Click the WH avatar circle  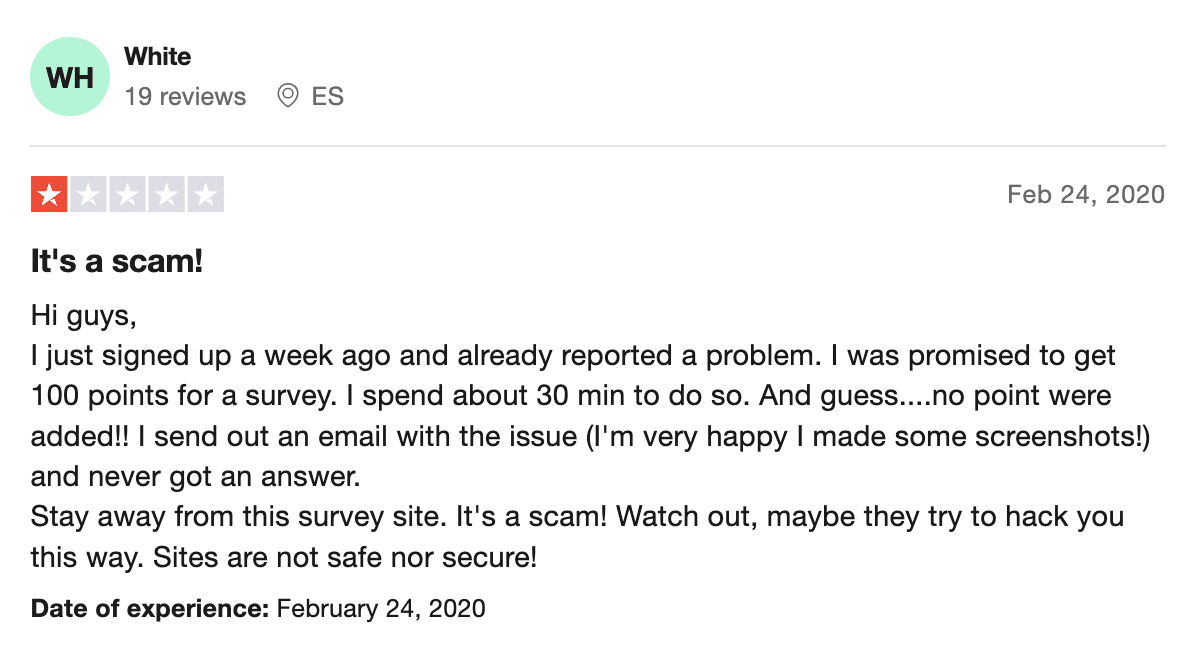[x=70, y=77]
